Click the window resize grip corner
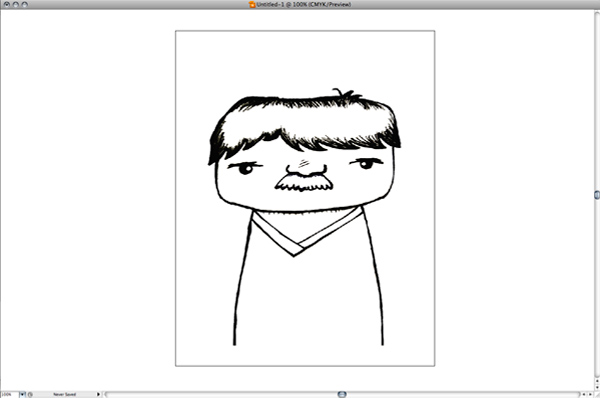Viewport: 600px width, 398px height. [x=597, y=395]
